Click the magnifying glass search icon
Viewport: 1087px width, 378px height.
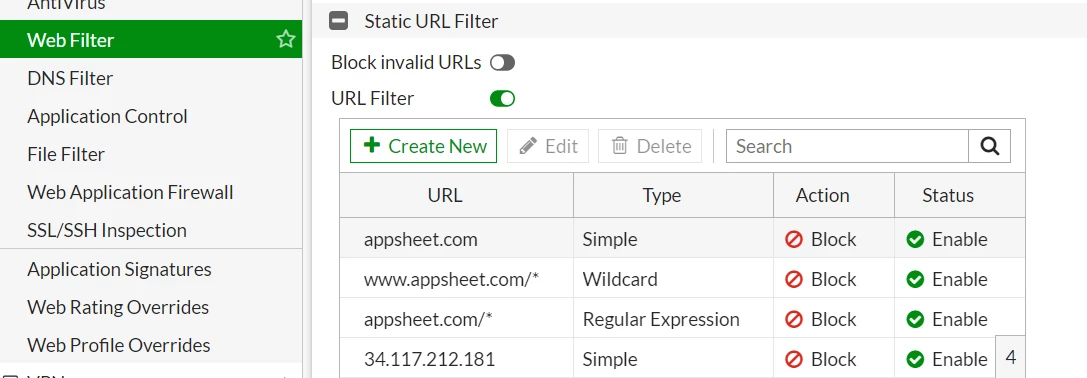pos(990,146)
